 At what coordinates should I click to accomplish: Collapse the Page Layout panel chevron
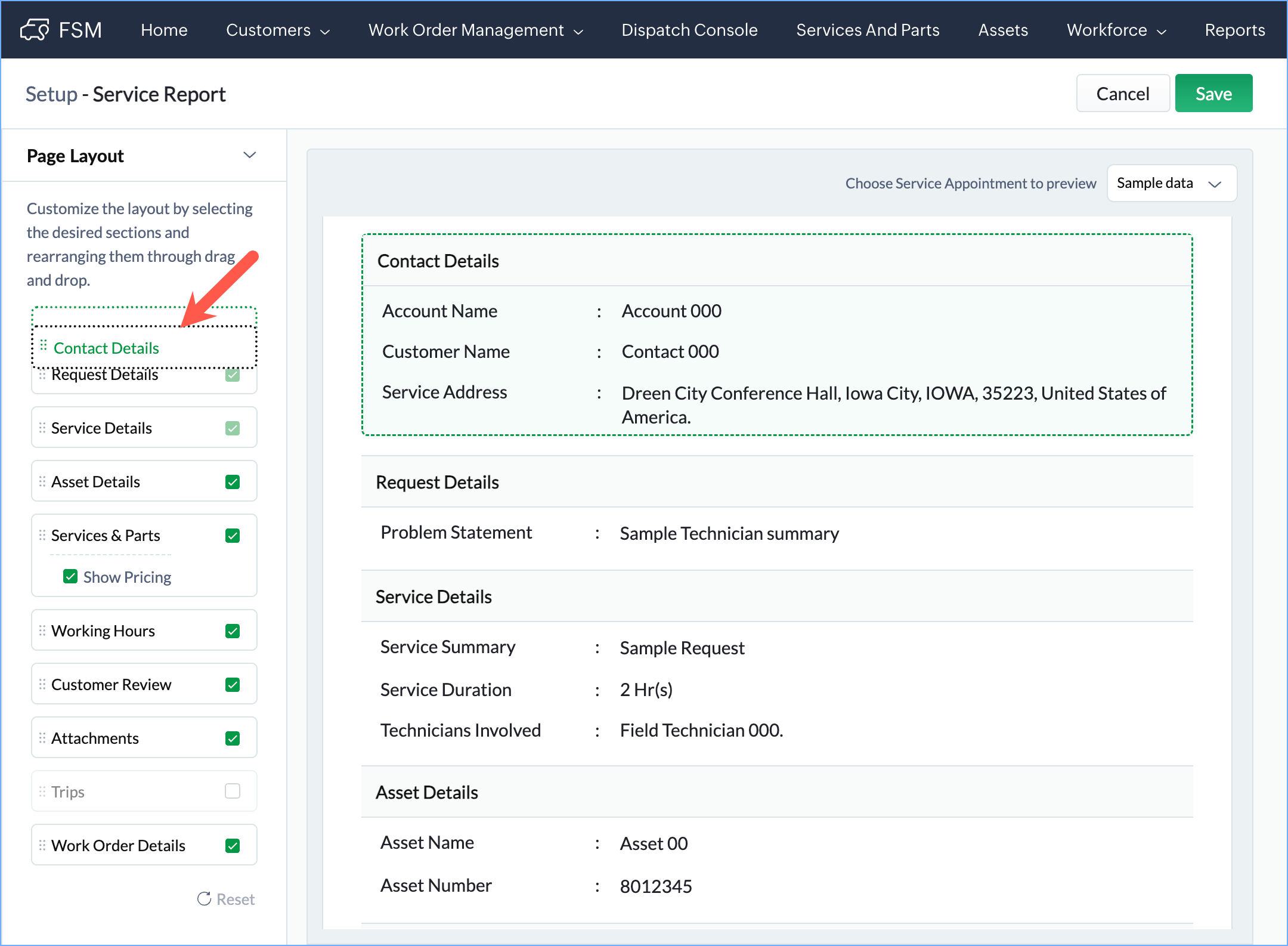(249, 156)
